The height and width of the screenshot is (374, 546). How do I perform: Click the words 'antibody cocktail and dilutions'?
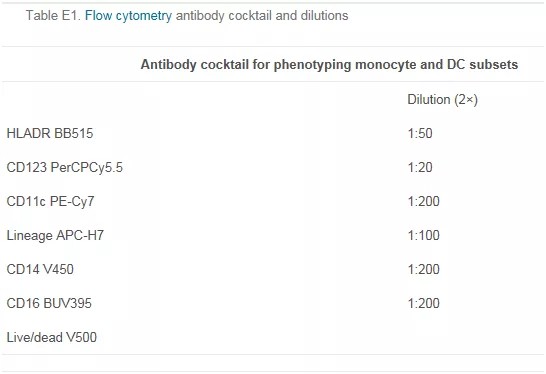[262, 16]
